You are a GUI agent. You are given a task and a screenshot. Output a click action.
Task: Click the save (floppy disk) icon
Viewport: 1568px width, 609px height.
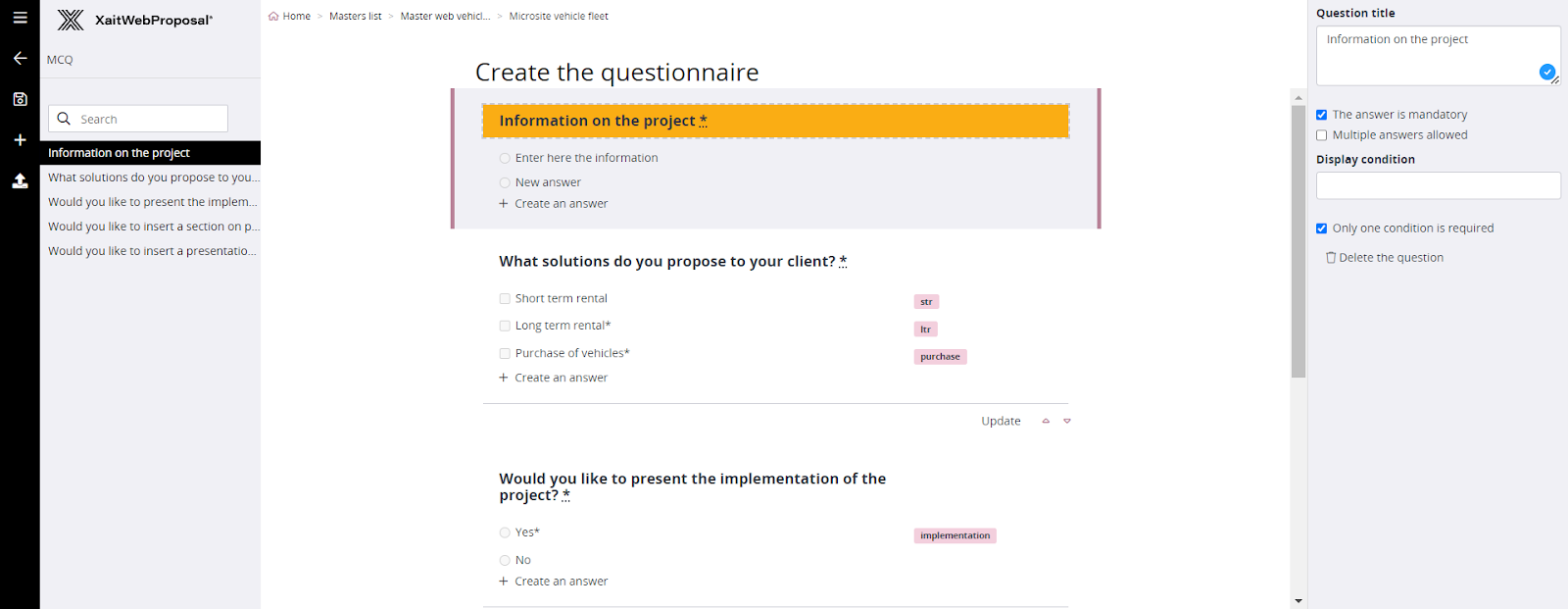point(20,99)
